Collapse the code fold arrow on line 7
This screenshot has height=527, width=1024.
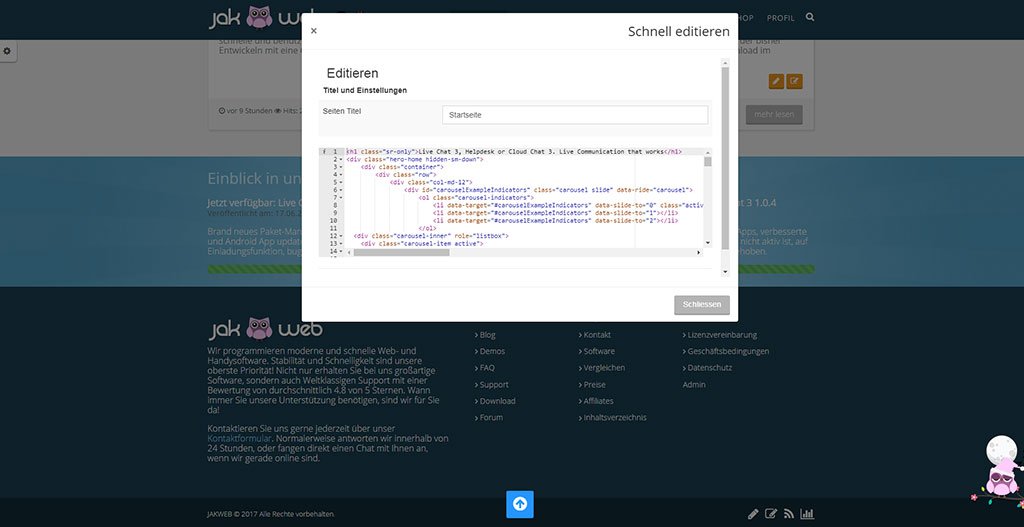click(x=341, y=197)
